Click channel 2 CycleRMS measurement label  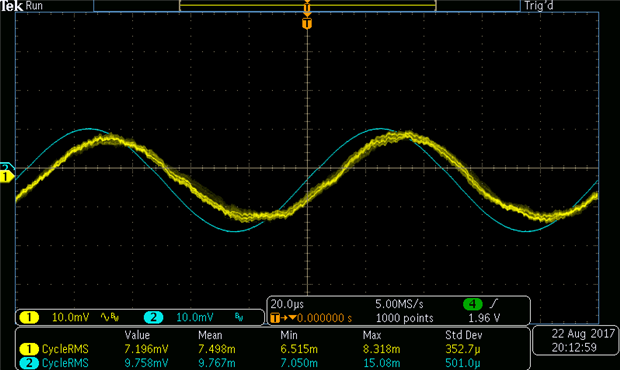(65, 363)
